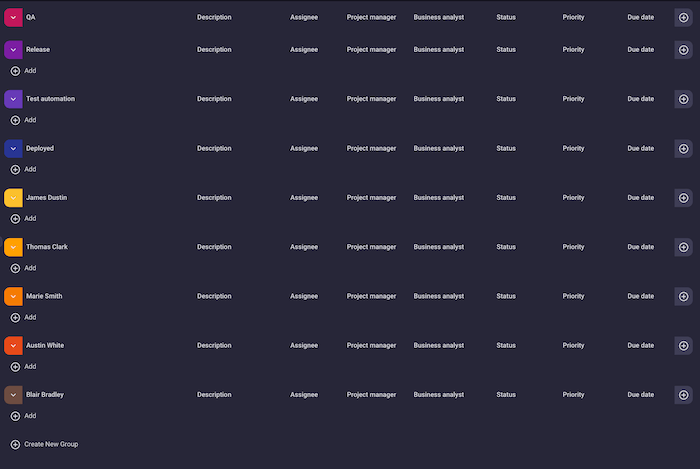Click add column icon in Marie Smith row
This screenshot has width=700, height=469.
(683, 296)
